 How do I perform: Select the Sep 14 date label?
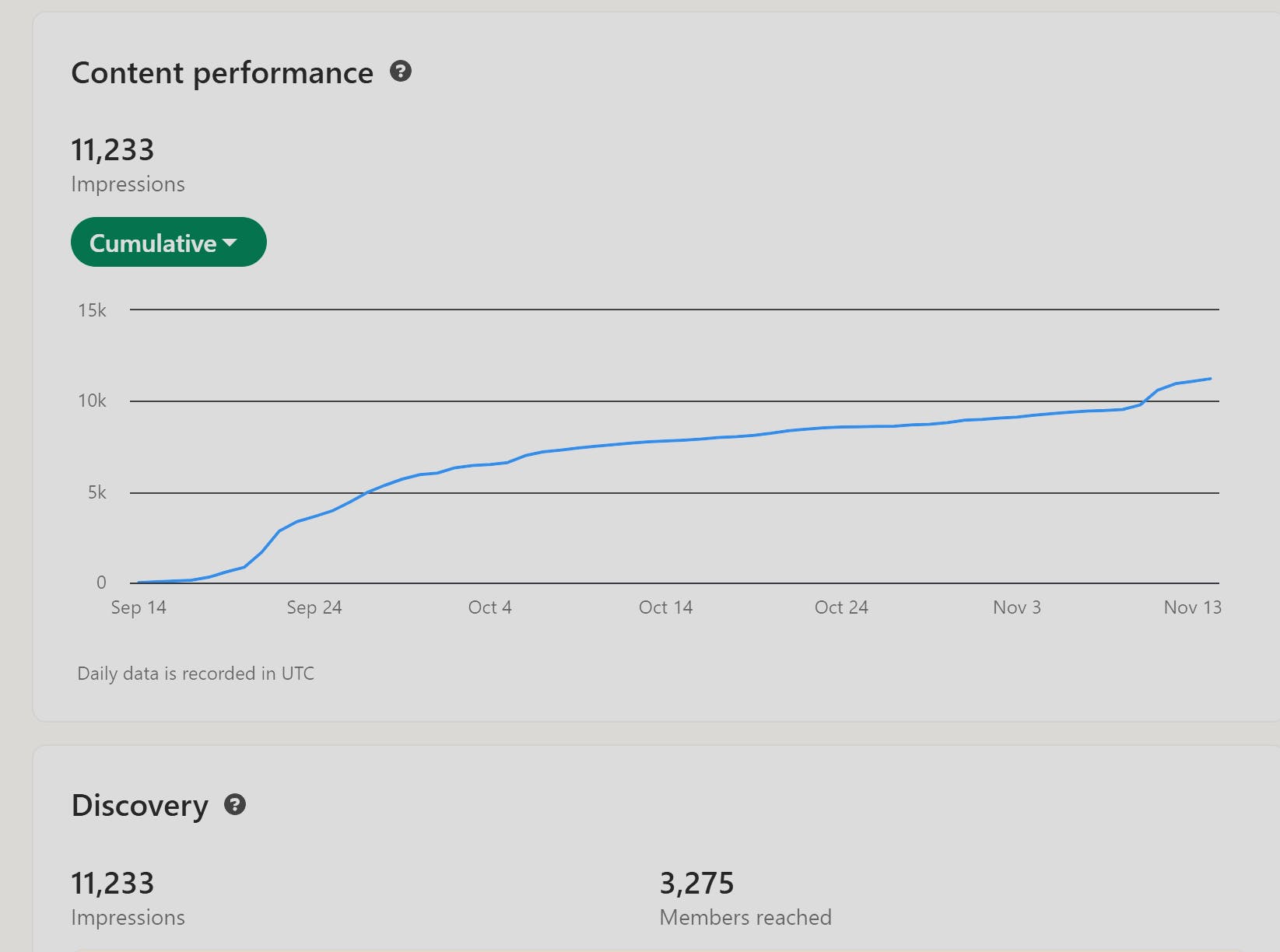click(139, 607)
